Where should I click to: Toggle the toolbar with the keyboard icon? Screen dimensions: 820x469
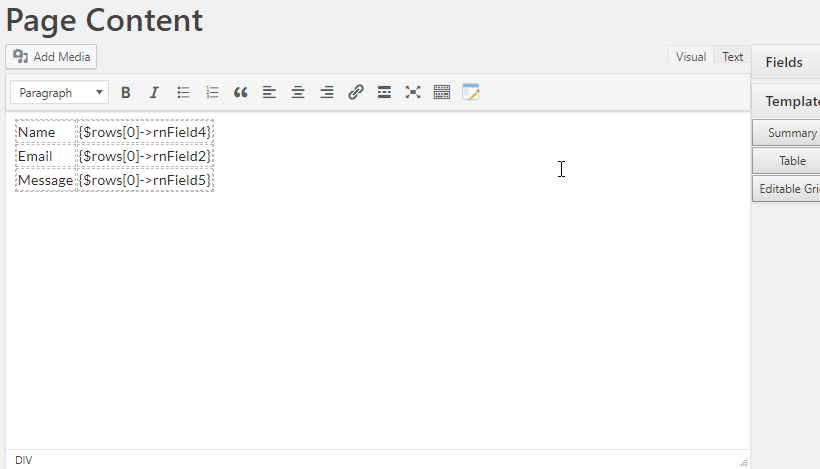click(442, 93)
